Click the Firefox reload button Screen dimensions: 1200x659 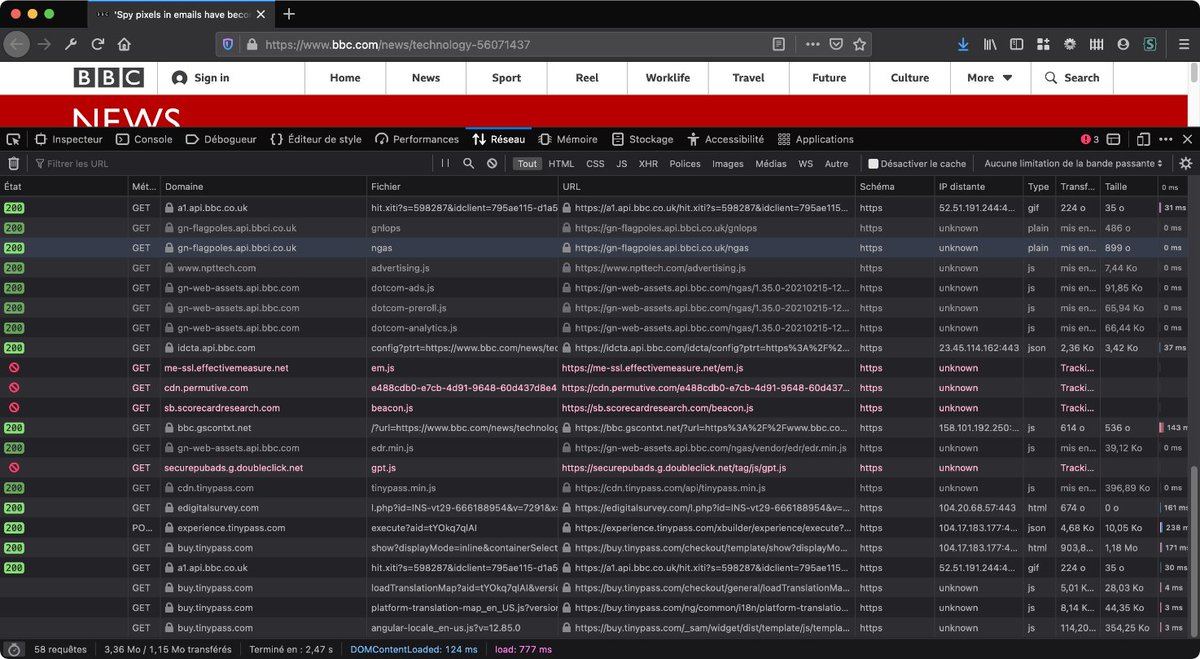(98, 44)
